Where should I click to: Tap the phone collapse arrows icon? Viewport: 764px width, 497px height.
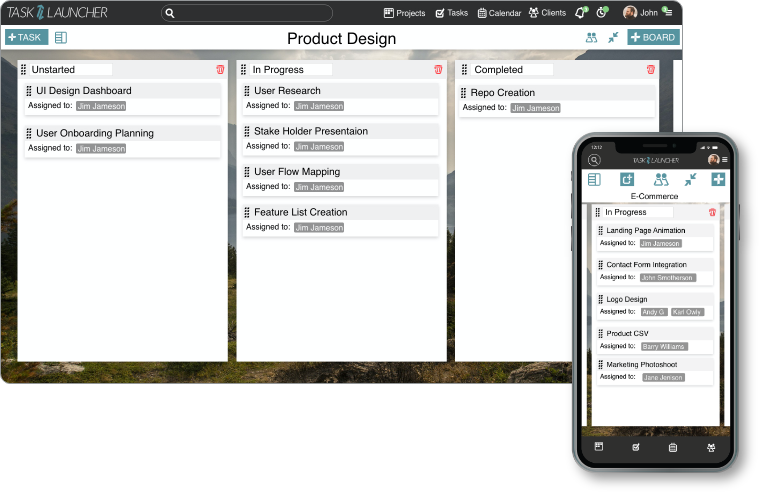[690, 180]
